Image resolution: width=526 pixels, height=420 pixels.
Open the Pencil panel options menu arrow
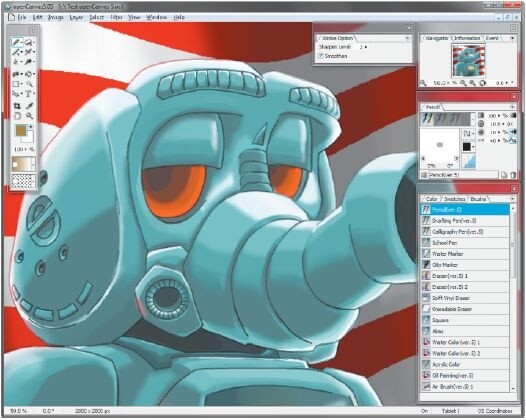tap(512, 107)
